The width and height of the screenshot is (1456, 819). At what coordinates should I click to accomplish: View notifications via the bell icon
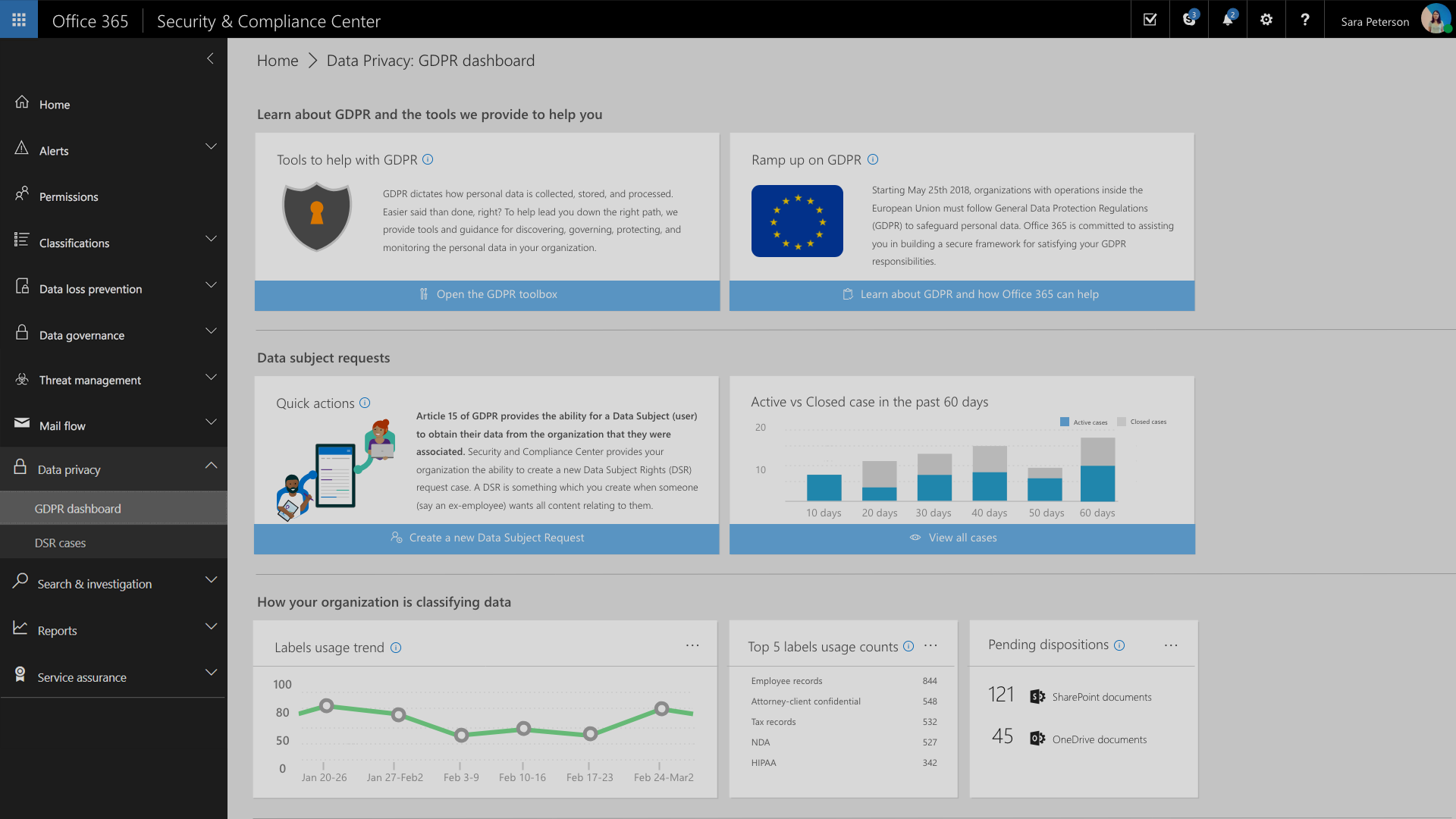pyautogui.click(x=1226, y=19)
